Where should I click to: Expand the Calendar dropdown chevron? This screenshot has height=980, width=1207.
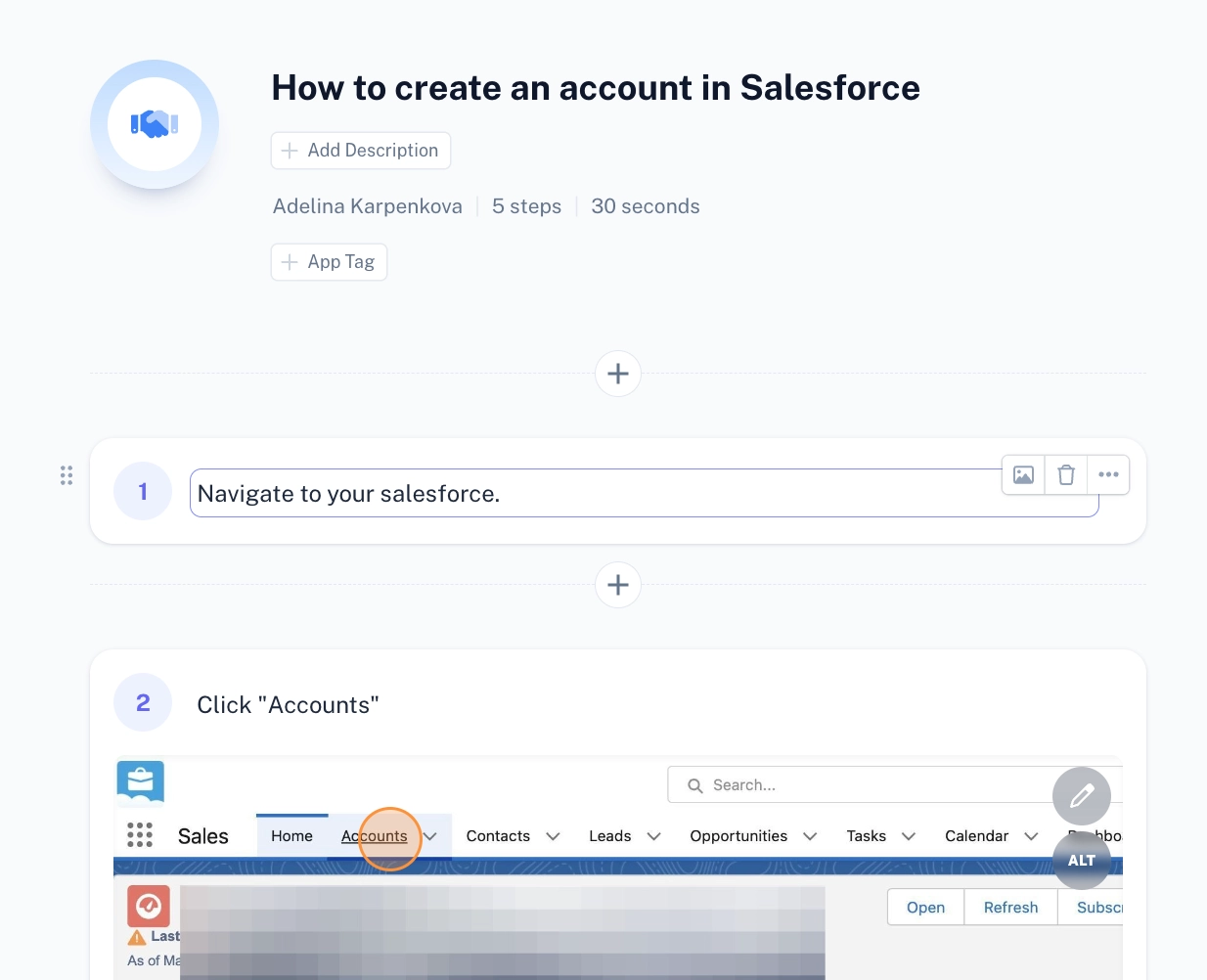click(1031, 836)
